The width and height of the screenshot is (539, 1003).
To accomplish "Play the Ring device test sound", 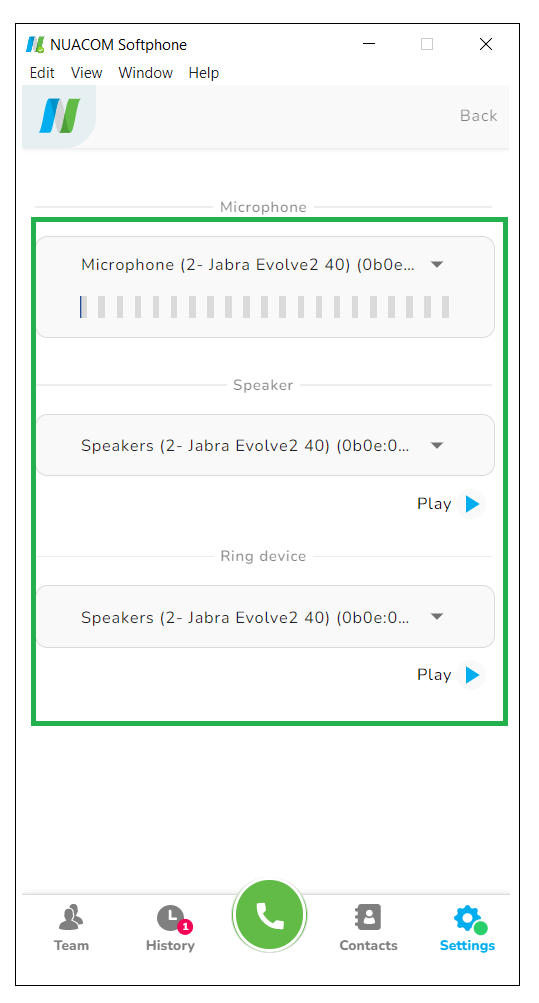I will 472,675.
